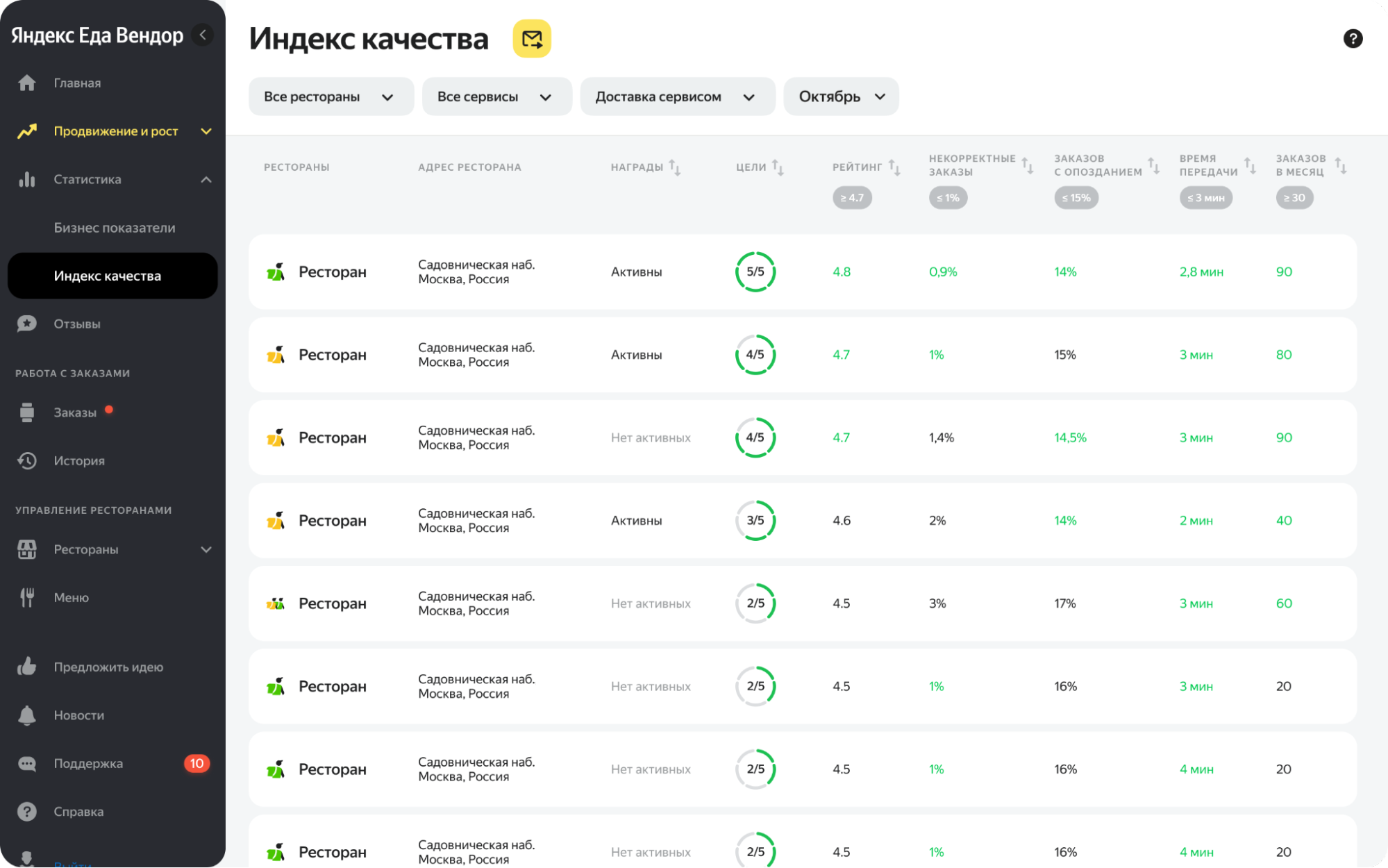Click the Адрес ресторана column header
This screenshot has height=868, width=1388.
click(x=469, y=167)
